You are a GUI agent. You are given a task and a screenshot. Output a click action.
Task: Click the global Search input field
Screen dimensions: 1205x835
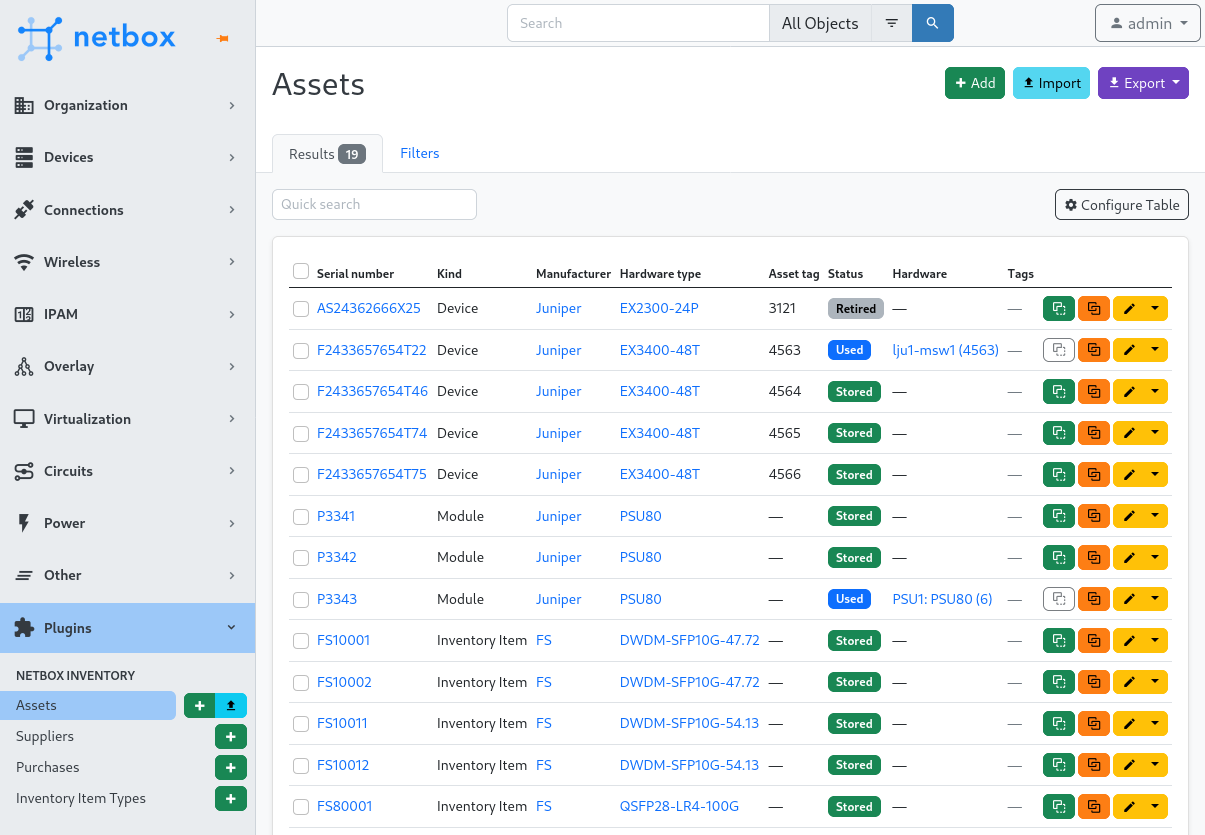(x=638, y=23)
